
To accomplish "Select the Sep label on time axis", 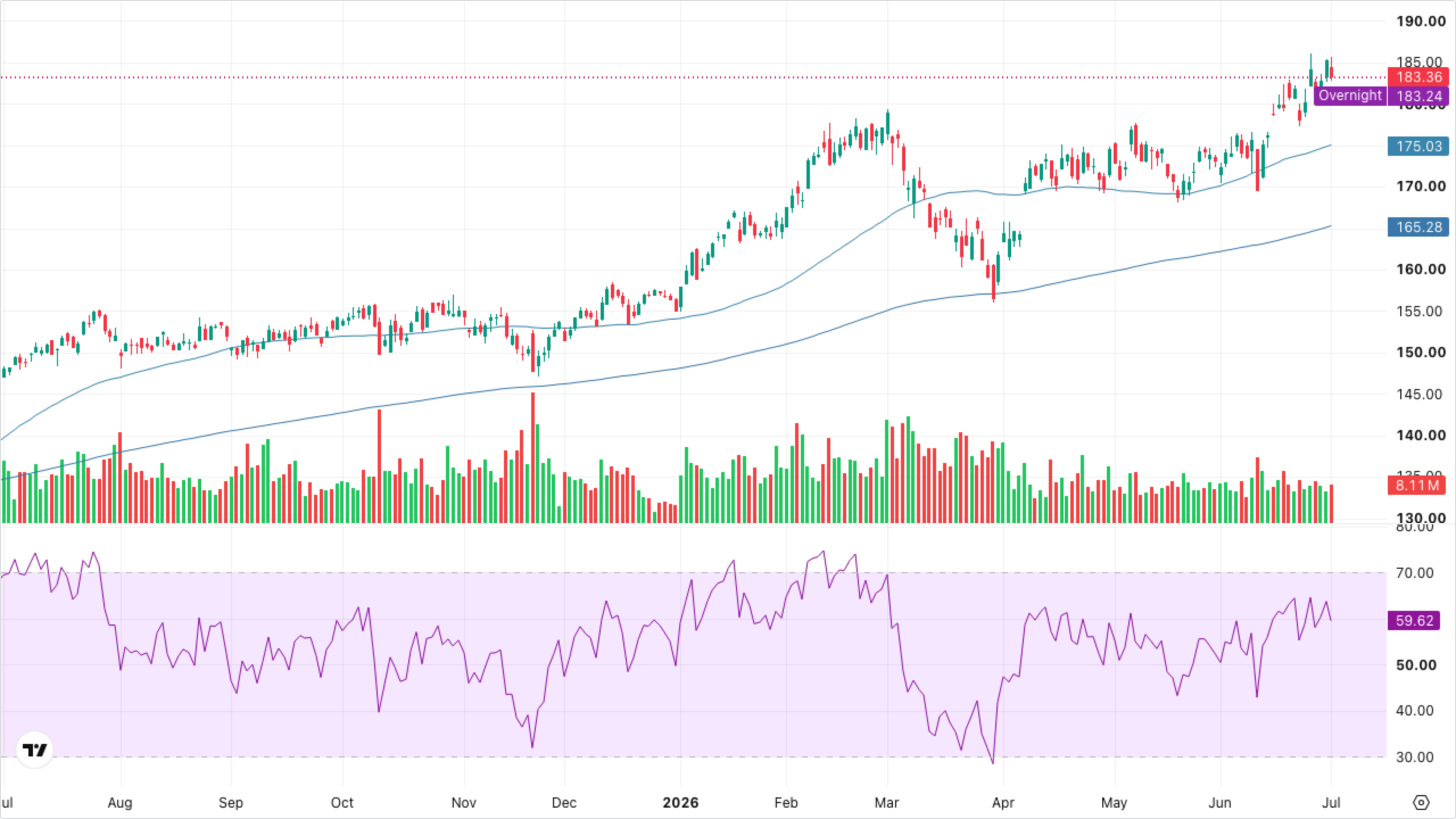I will coord(231,803).
